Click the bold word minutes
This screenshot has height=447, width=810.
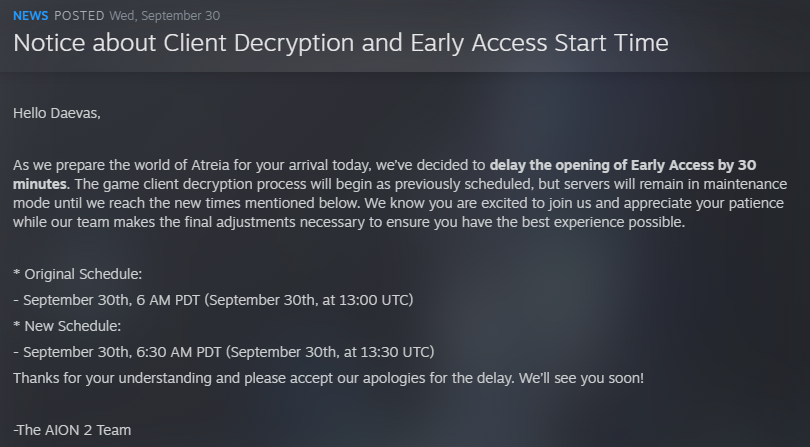[40, 184]
